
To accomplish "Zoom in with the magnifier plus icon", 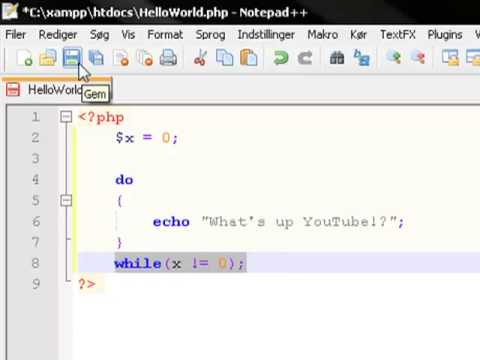I will tap(393, 58).
